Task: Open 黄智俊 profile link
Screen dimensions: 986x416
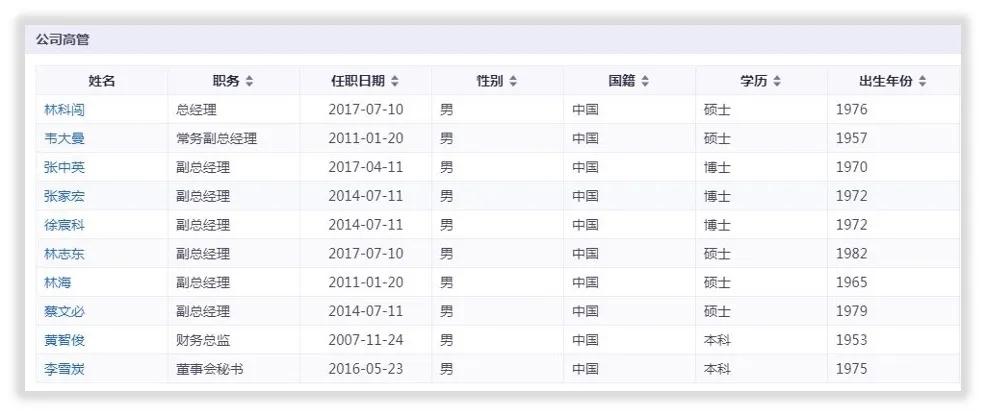Action: (x=64, y=341)
